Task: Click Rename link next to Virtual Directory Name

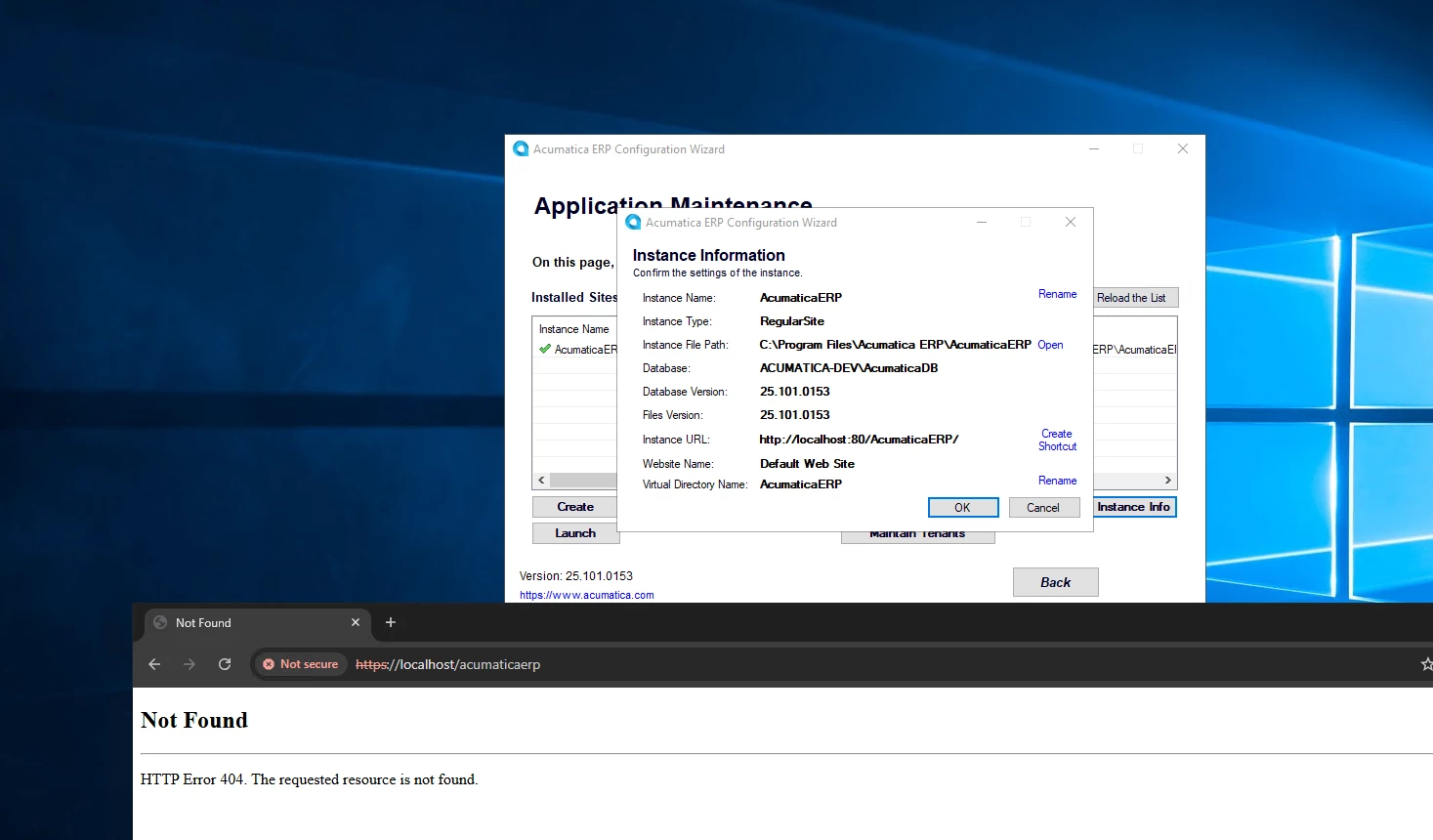Action: 1057,481
